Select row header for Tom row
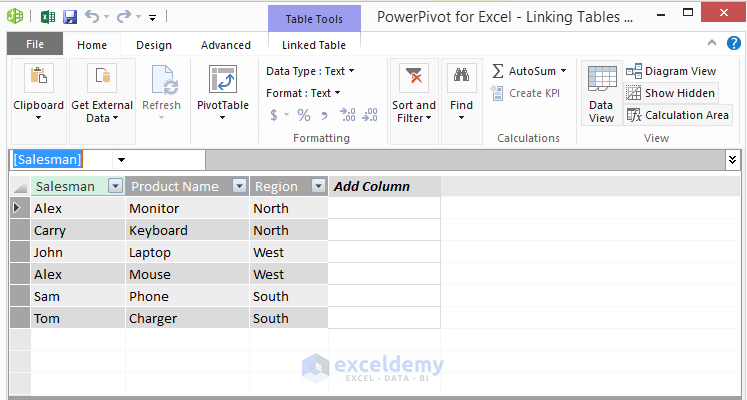The image size is (747, 400). [x=20, y=318]
